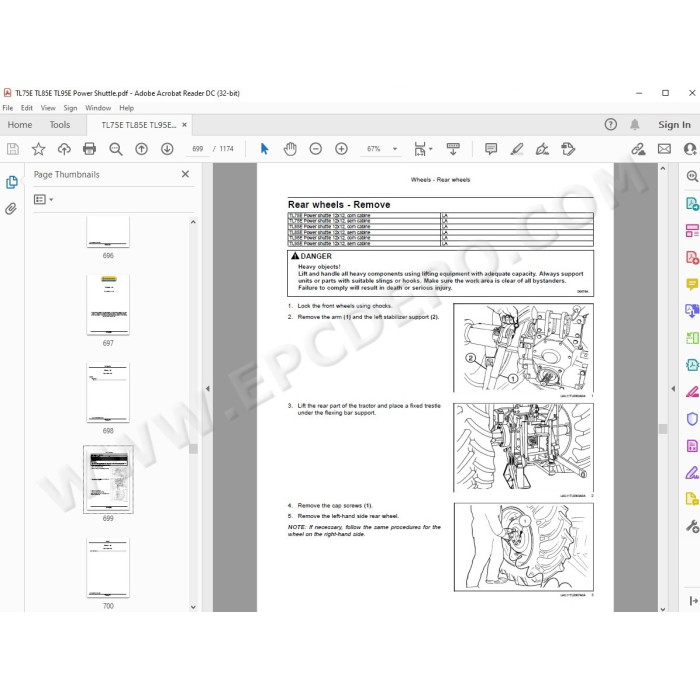Open More Tools wrench in right pane
Viewport: 700px width, 700px height.
pyautogui.click(x=692, y=526)
